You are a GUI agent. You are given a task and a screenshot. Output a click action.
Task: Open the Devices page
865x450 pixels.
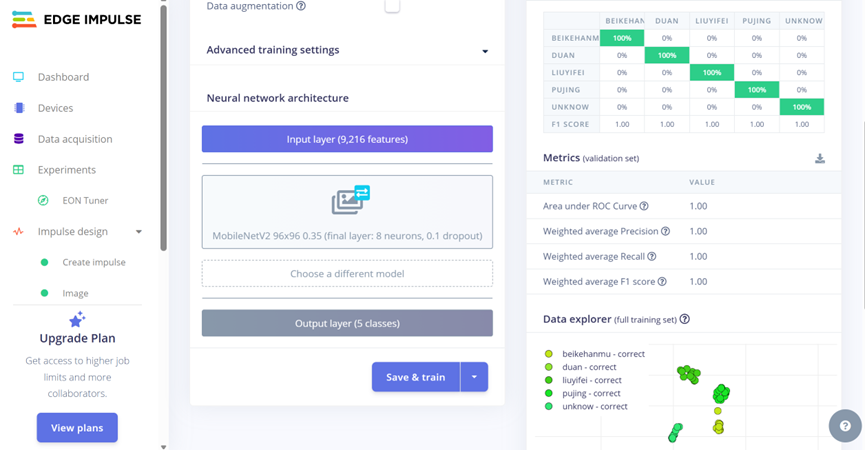point(55,108)
